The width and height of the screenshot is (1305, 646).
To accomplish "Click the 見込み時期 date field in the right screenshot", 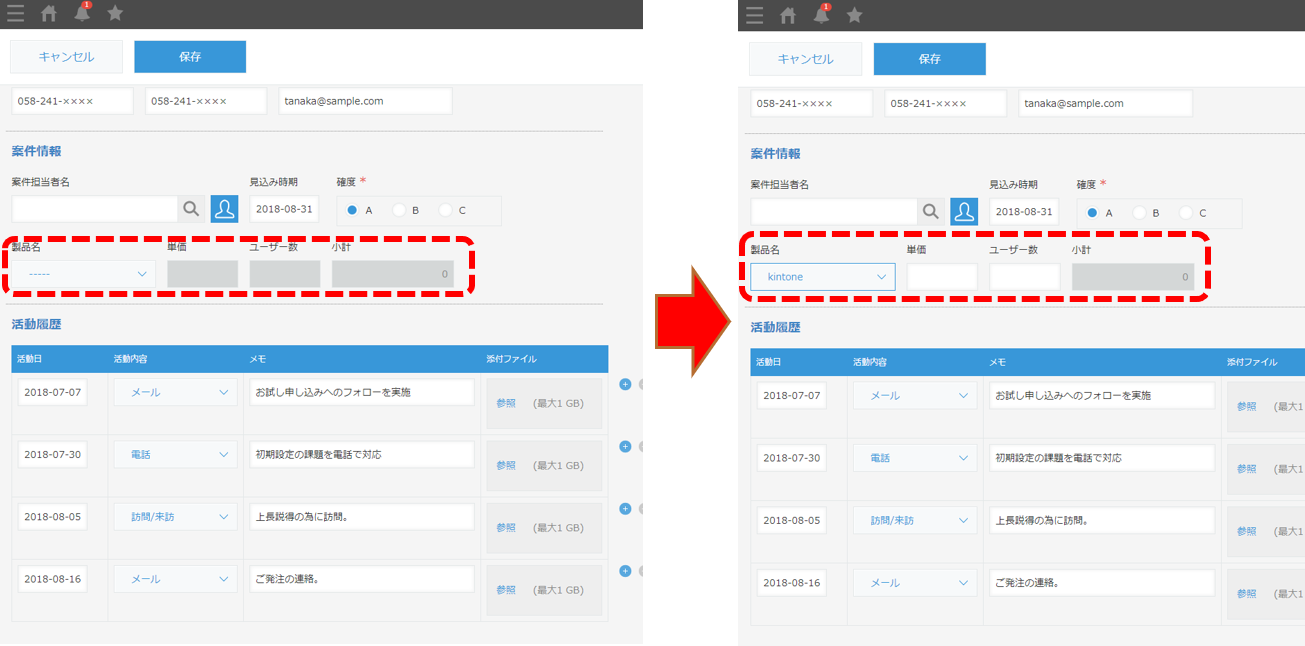I will point(1024,212).
